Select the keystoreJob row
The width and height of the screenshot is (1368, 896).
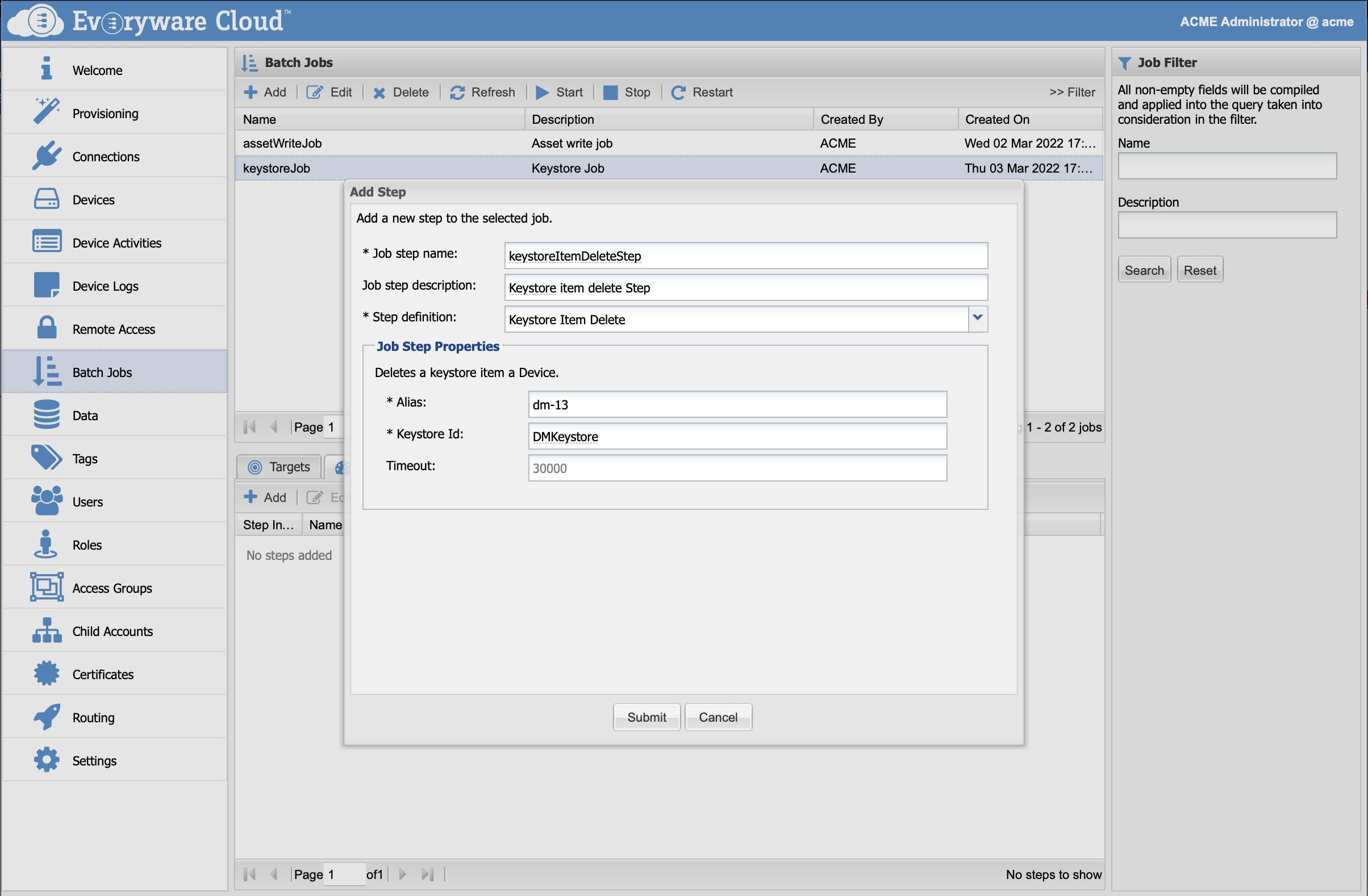click(x=669, y=168)
